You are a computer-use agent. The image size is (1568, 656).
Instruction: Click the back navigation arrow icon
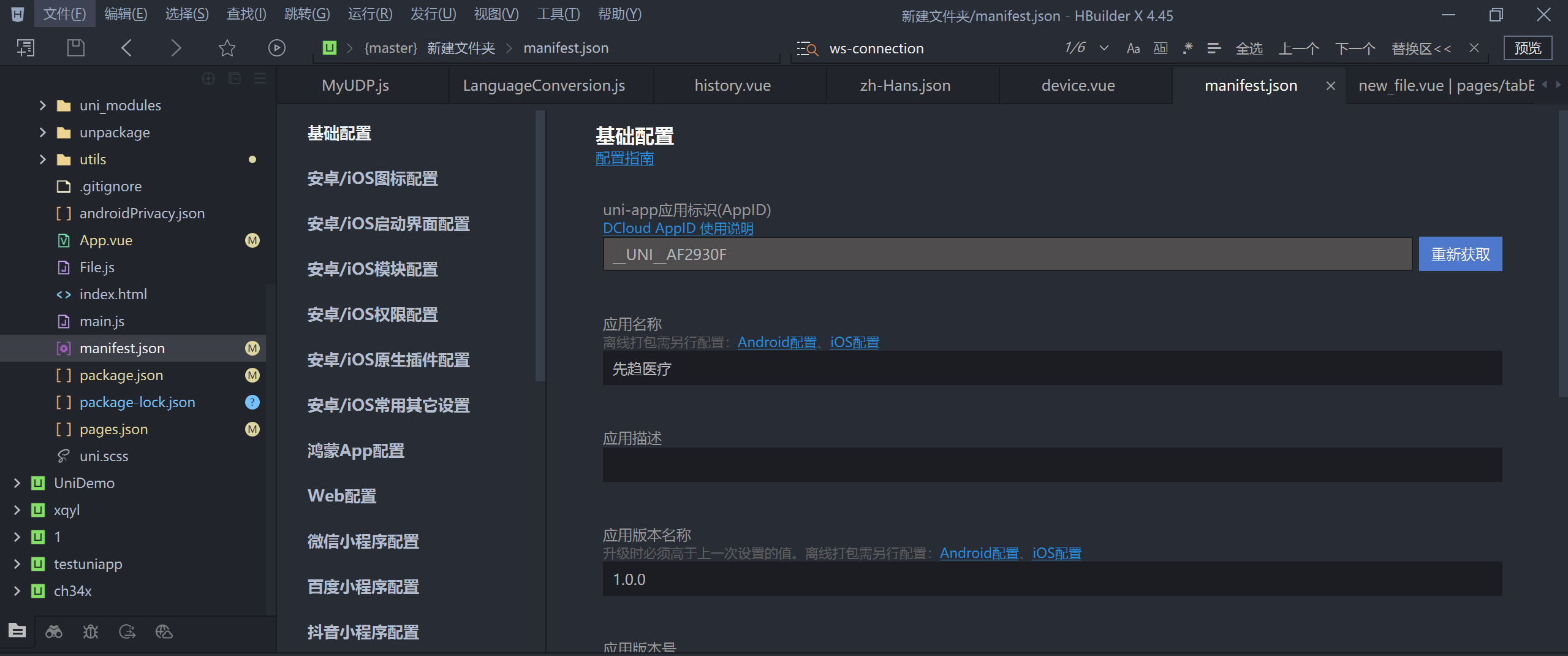coord(127,47)
